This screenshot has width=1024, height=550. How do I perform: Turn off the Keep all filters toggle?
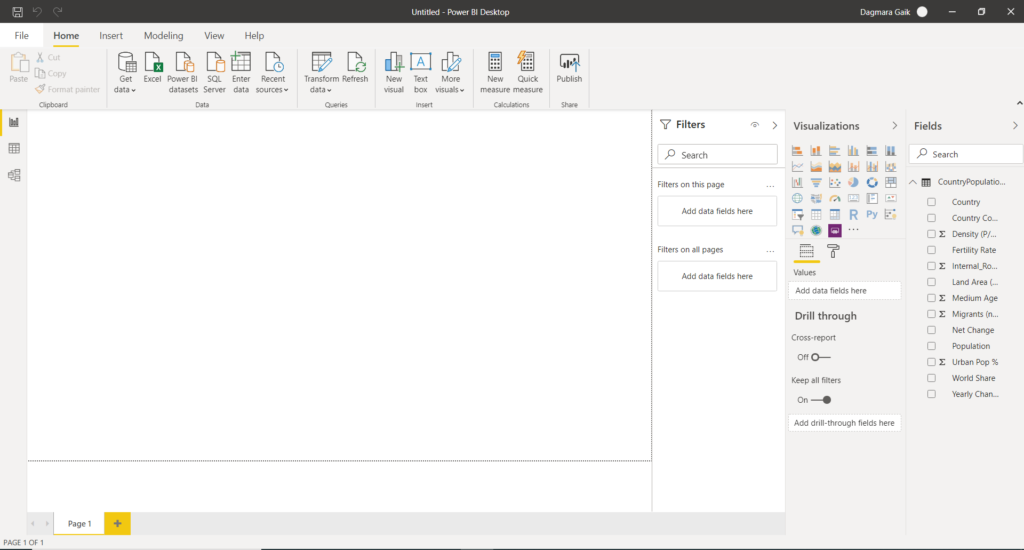coord(821,400)
